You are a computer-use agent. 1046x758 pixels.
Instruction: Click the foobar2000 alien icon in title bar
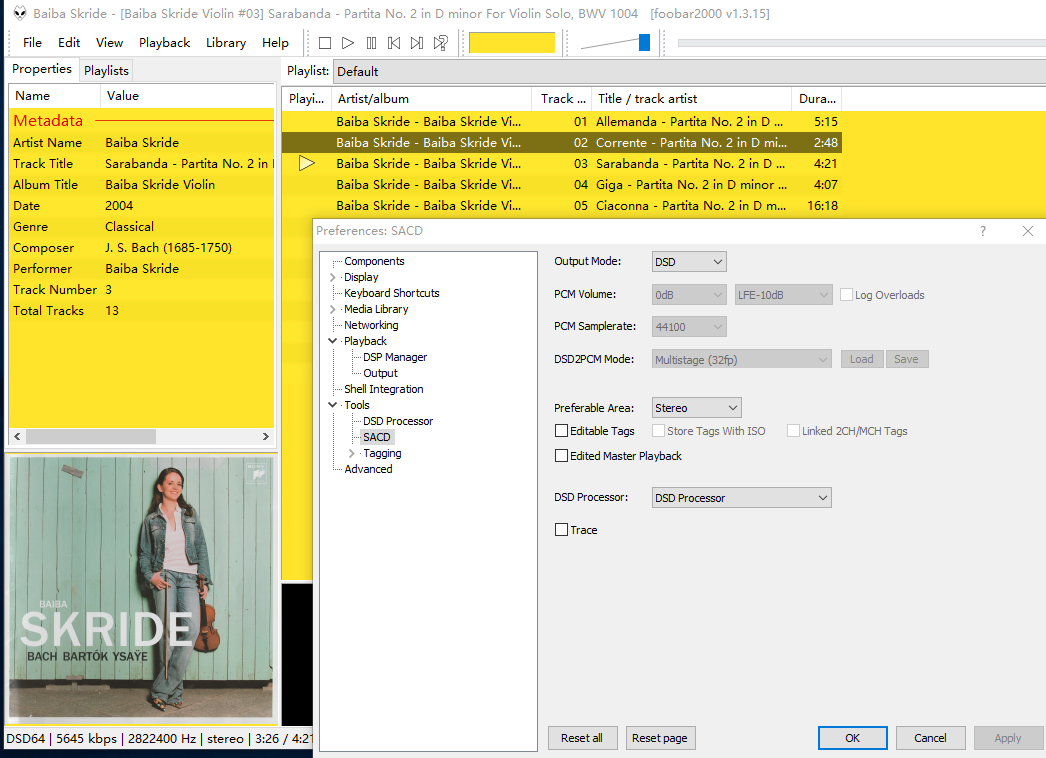[19, 14]
